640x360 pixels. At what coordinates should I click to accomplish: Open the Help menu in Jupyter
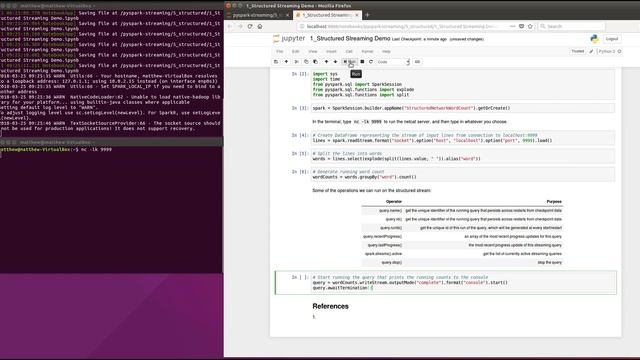[386, 51]
